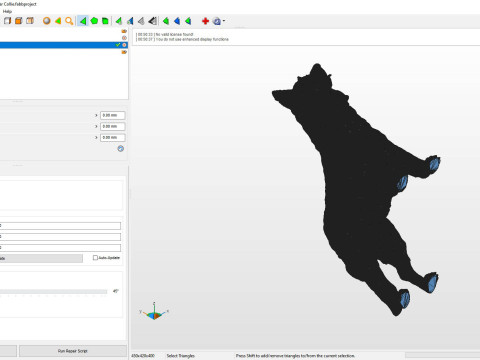480x360 pixels.
Task: Click the black striped triangle icon
Action: tap(153, 21)
